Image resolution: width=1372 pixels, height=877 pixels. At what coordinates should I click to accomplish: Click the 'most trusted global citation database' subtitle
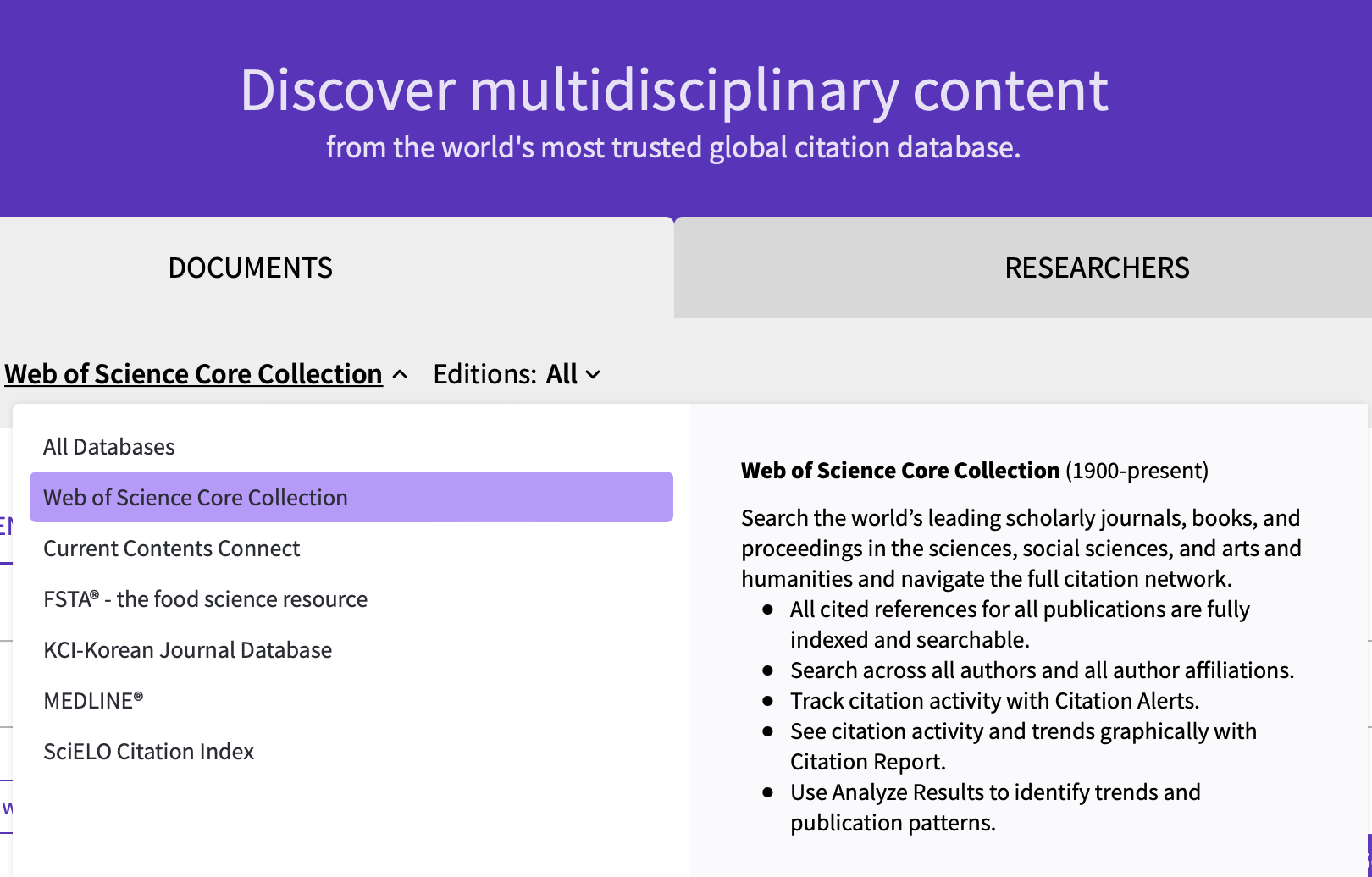coord(673,147)
